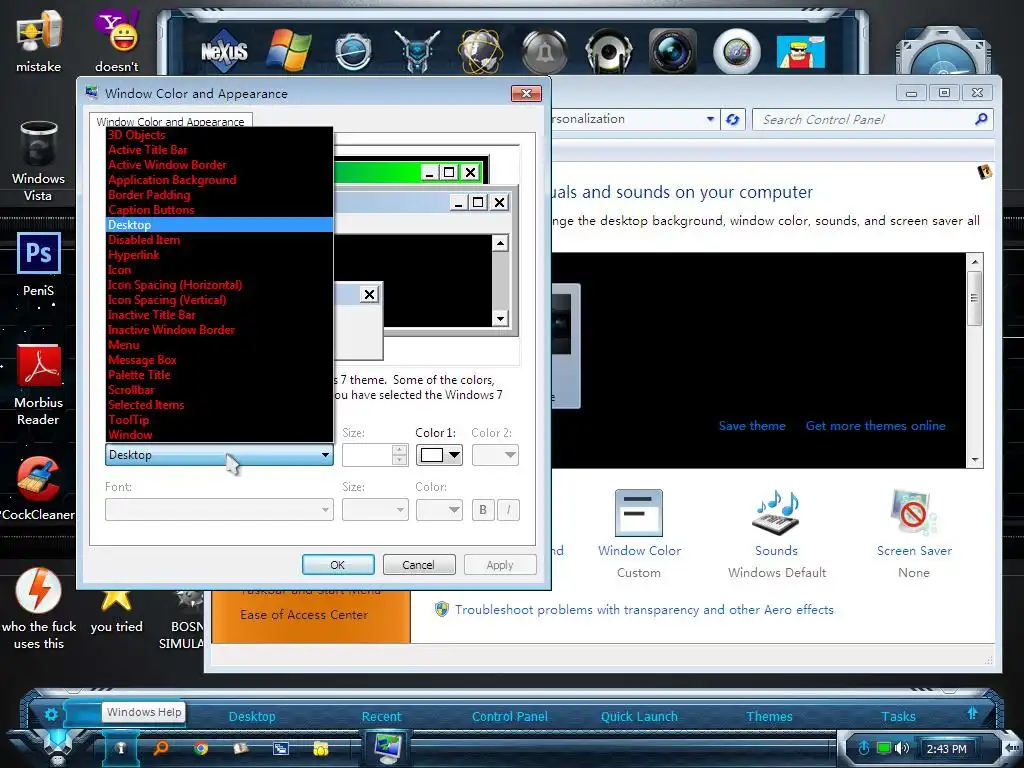Launch Chrome from the bottom taskbar
Screen dimensions: 1024x768
click(201, 748)
